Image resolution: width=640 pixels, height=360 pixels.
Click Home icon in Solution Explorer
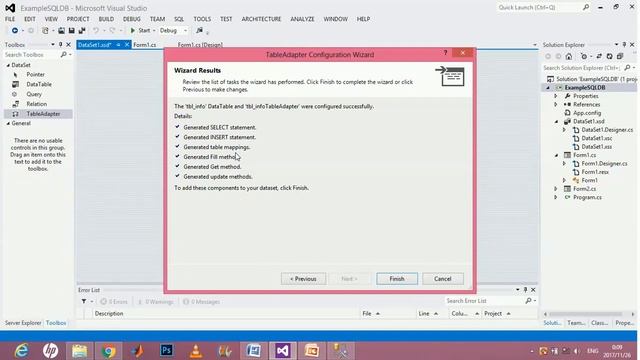click(569, 56)
